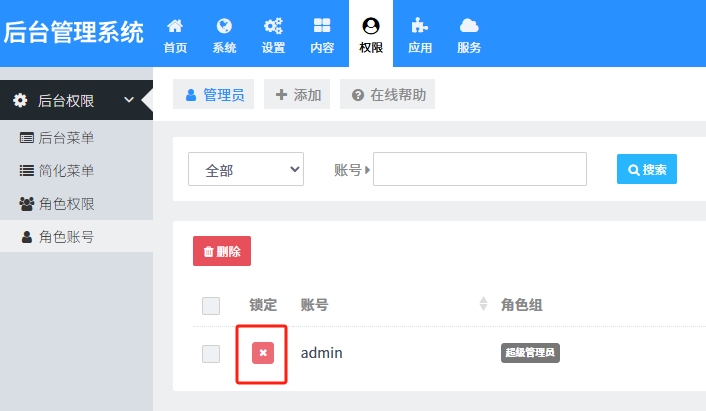Click the 添加 button
This screenshot has height=411, width=706.
pyautogui.click(x=297, y=95)
